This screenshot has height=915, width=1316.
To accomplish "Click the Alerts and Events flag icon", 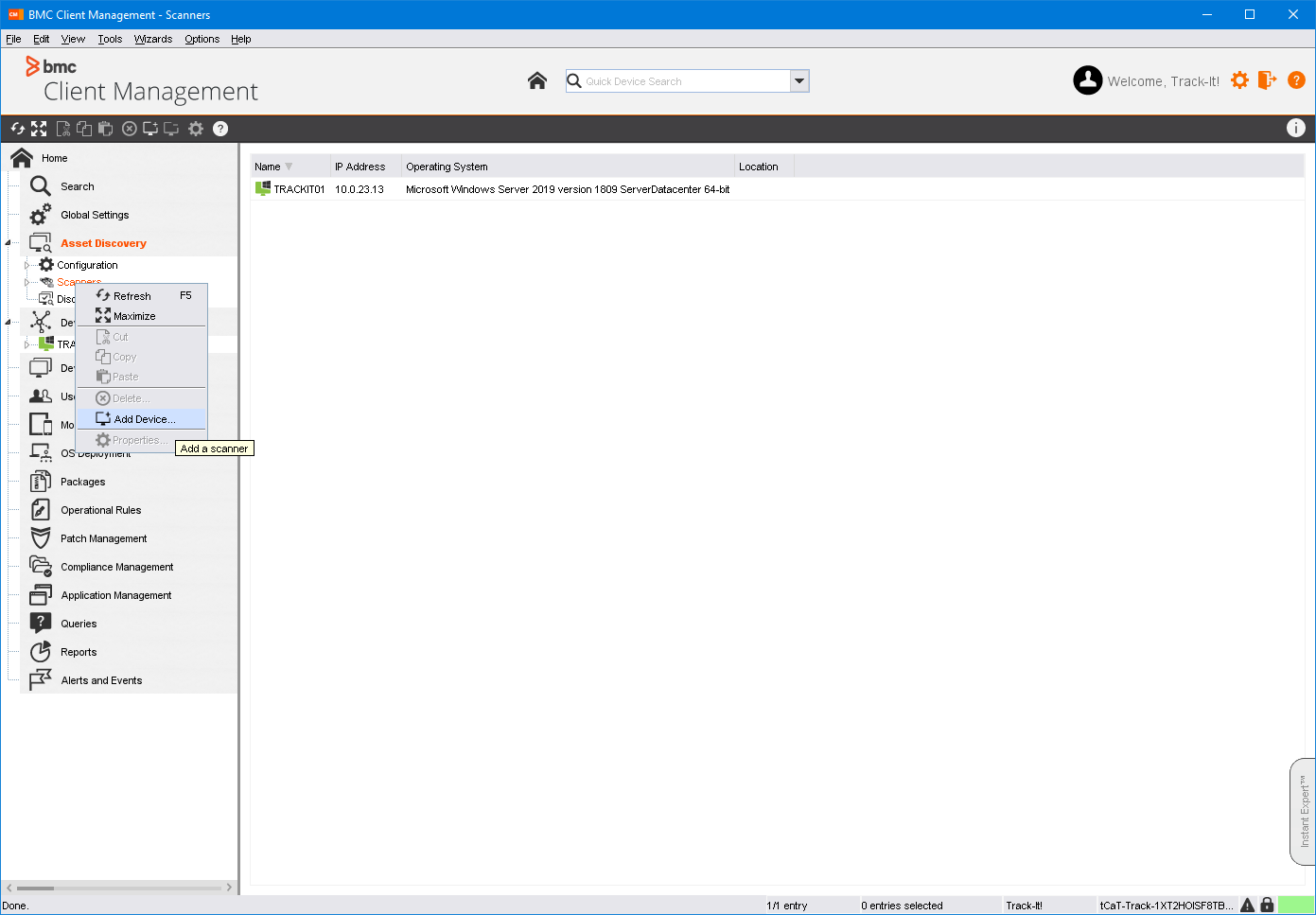I will click(41, 680).
